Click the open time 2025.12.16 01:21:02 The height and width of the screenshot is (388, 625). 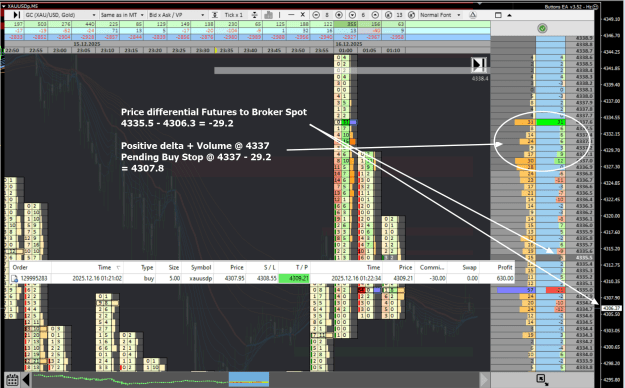point(97,278)
